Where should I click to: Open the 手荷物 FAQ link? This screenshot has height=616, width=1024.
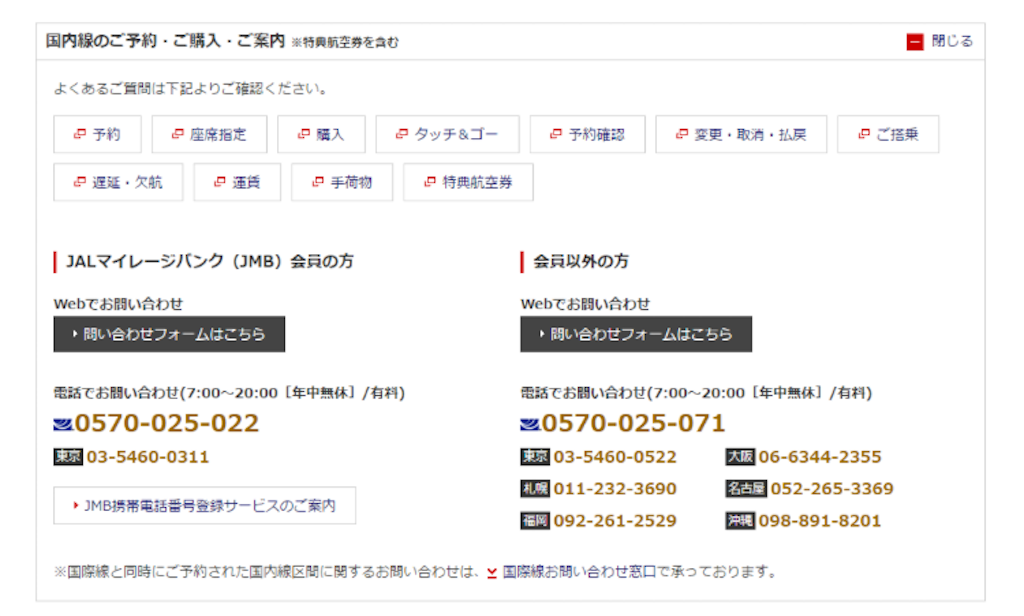tap(342, 182)
